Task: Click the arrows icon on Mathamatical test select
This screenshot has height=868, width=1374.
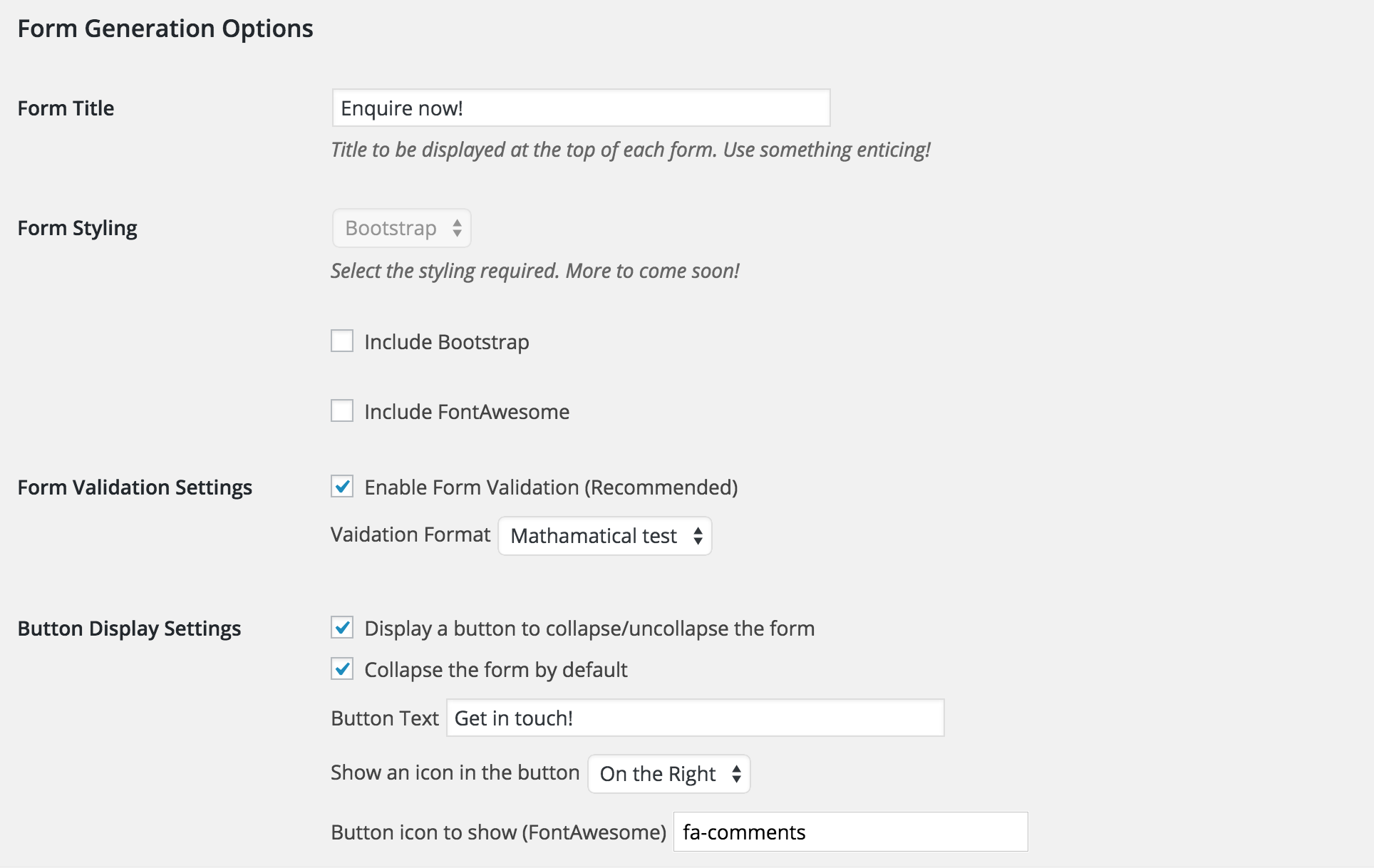Action: click(698, 536)
